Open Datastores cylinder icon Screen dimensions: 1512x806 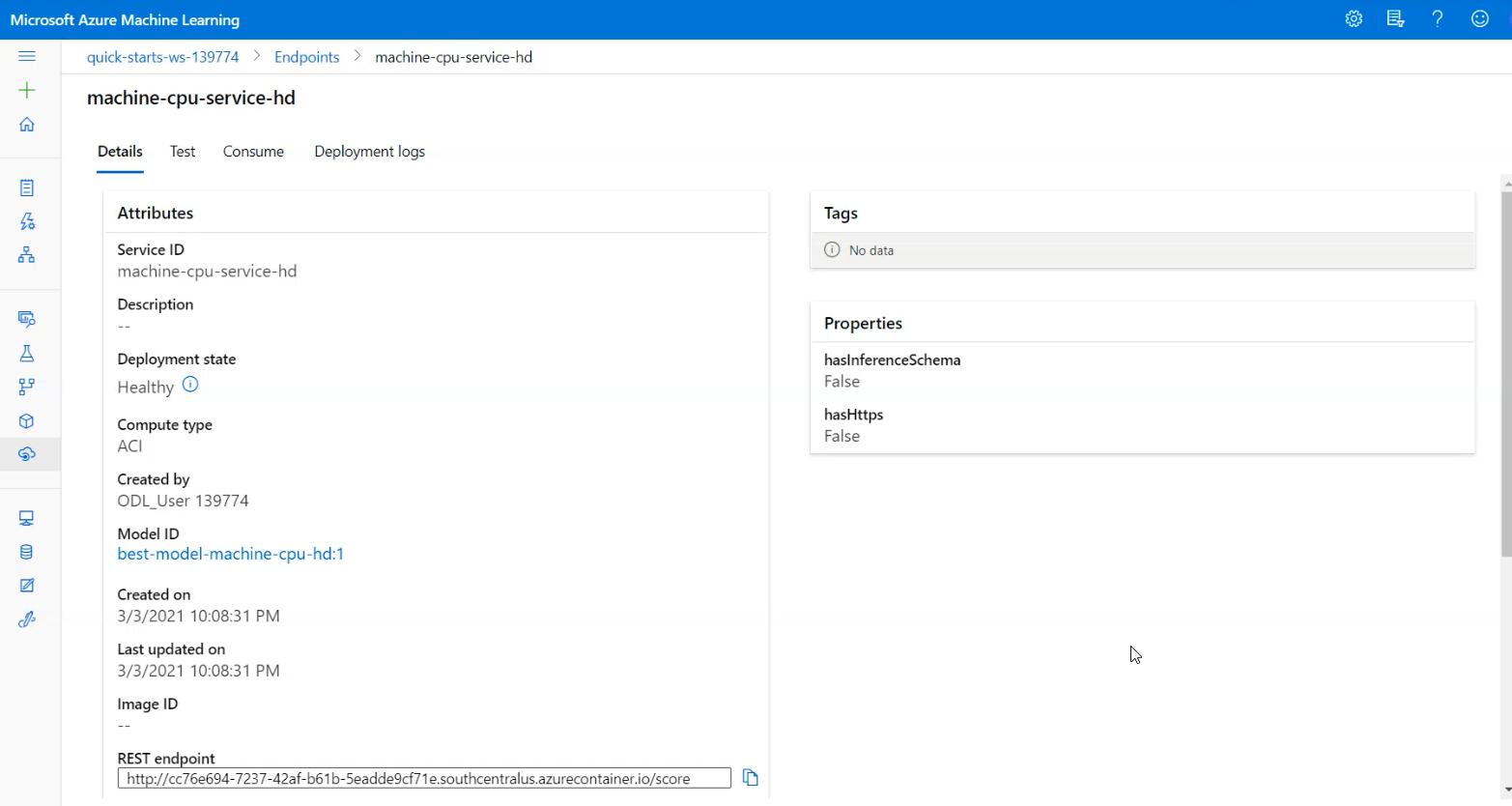27,552
